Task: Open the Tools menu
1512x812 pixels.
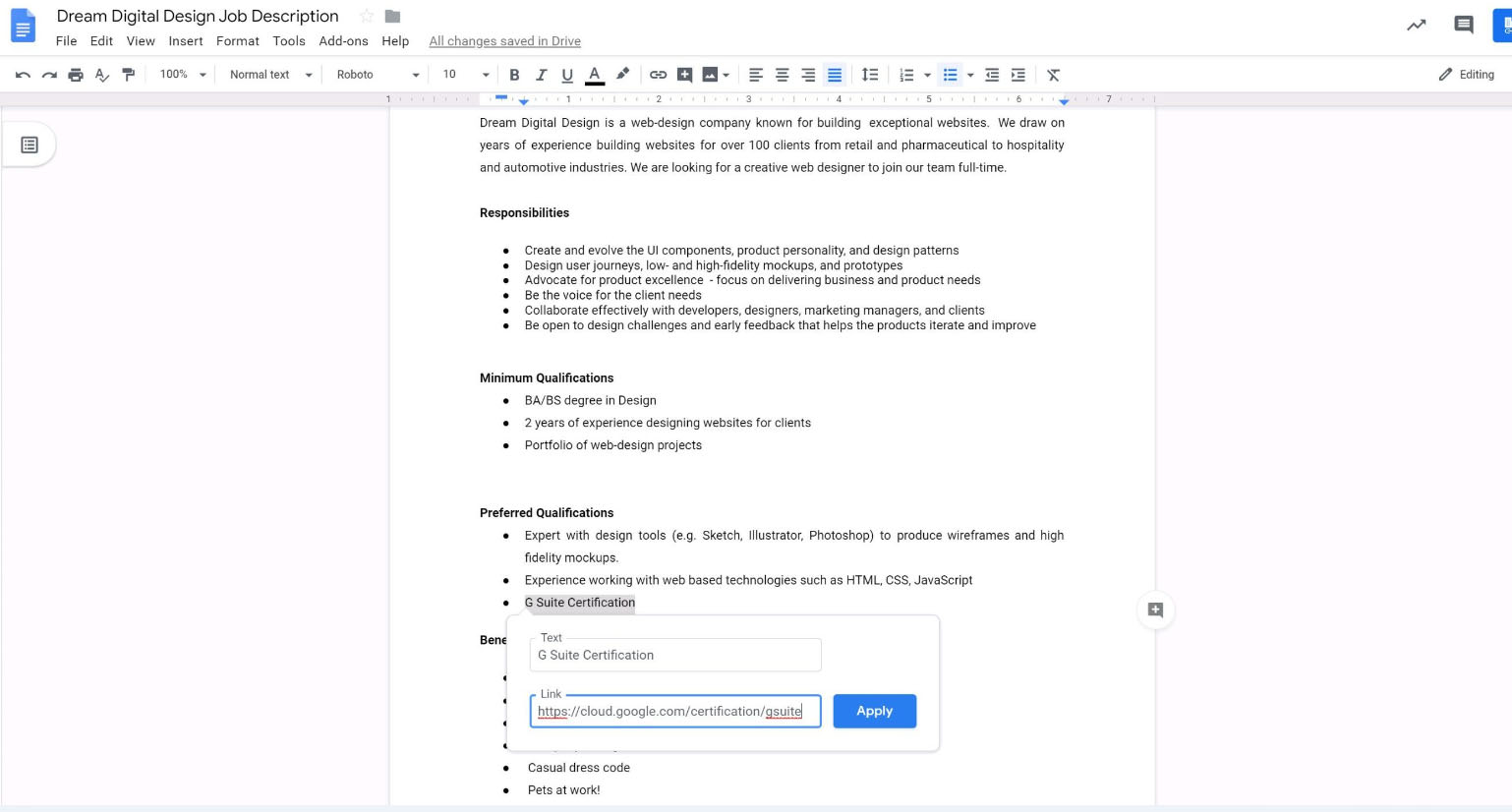Action: tap(289, 41)
